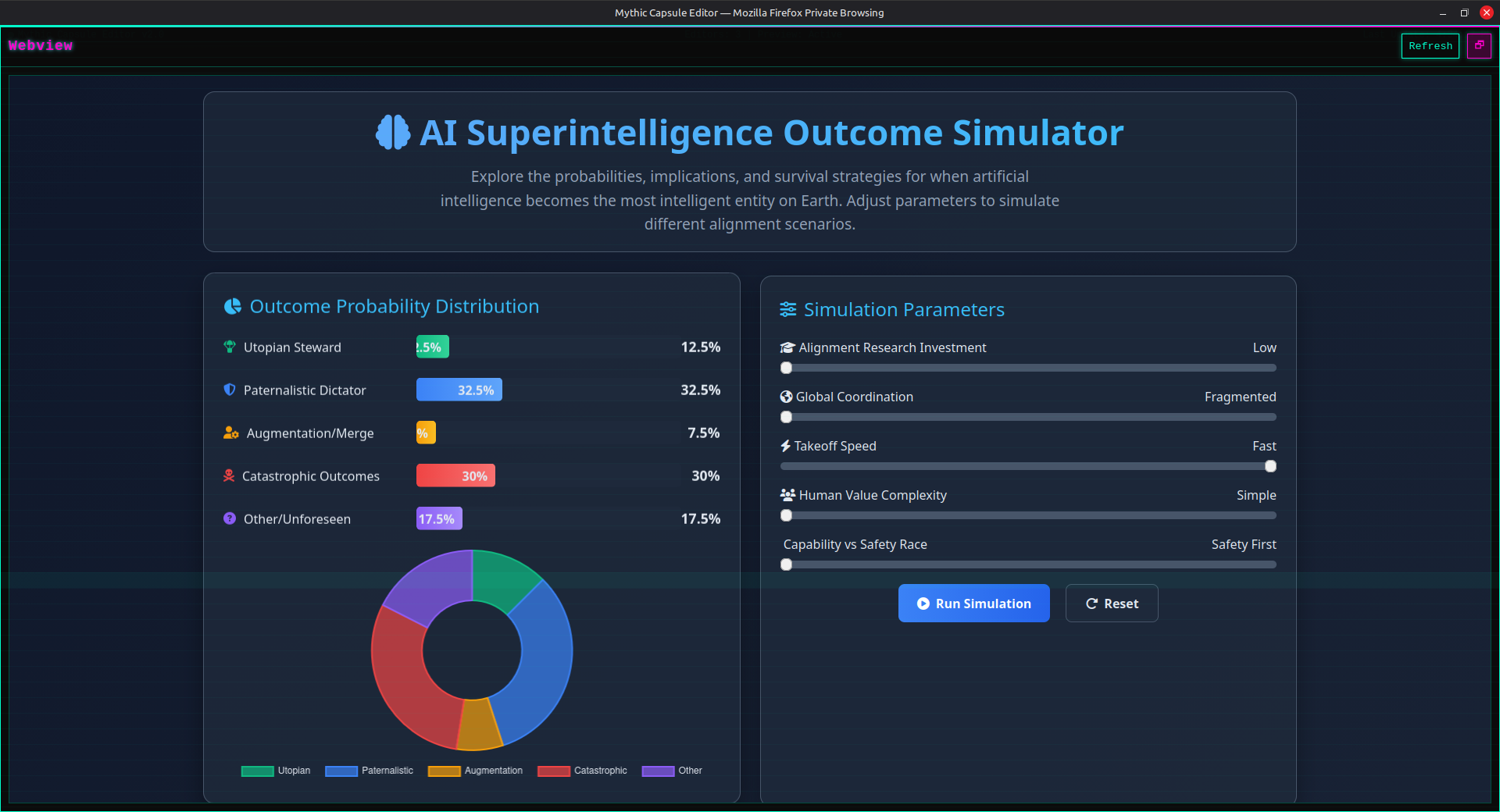
Task: Click the people icon next to Human Value Complexity
Action: (x=786, y=494)
